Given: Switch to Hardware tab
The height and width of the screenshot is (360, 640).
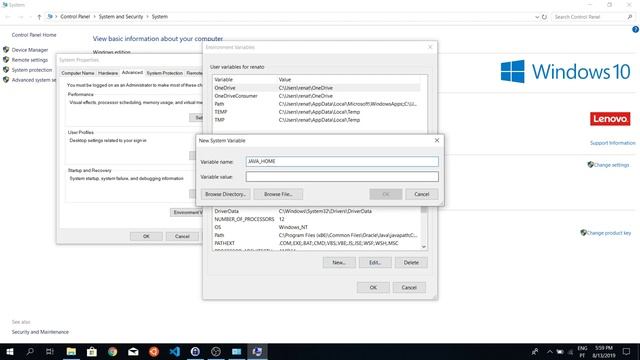Looking at the screenshot, I should coord(108,73).
